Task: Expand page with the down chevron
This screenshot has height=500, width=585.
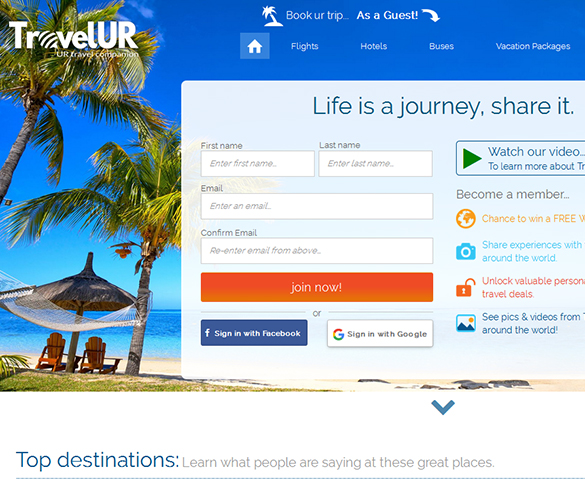Action: pos(443,407)
